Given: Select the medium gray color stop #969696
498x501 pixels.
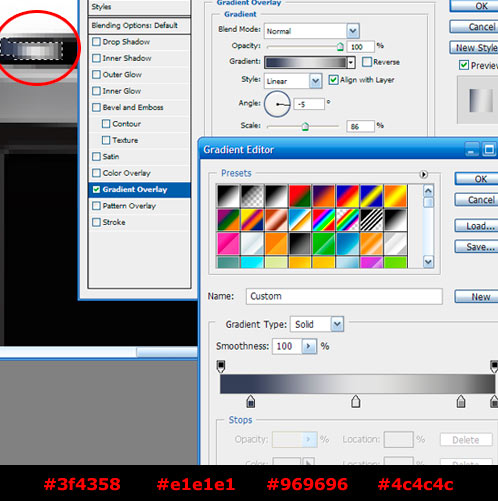Looking at the screenshot, I should 461,401.
